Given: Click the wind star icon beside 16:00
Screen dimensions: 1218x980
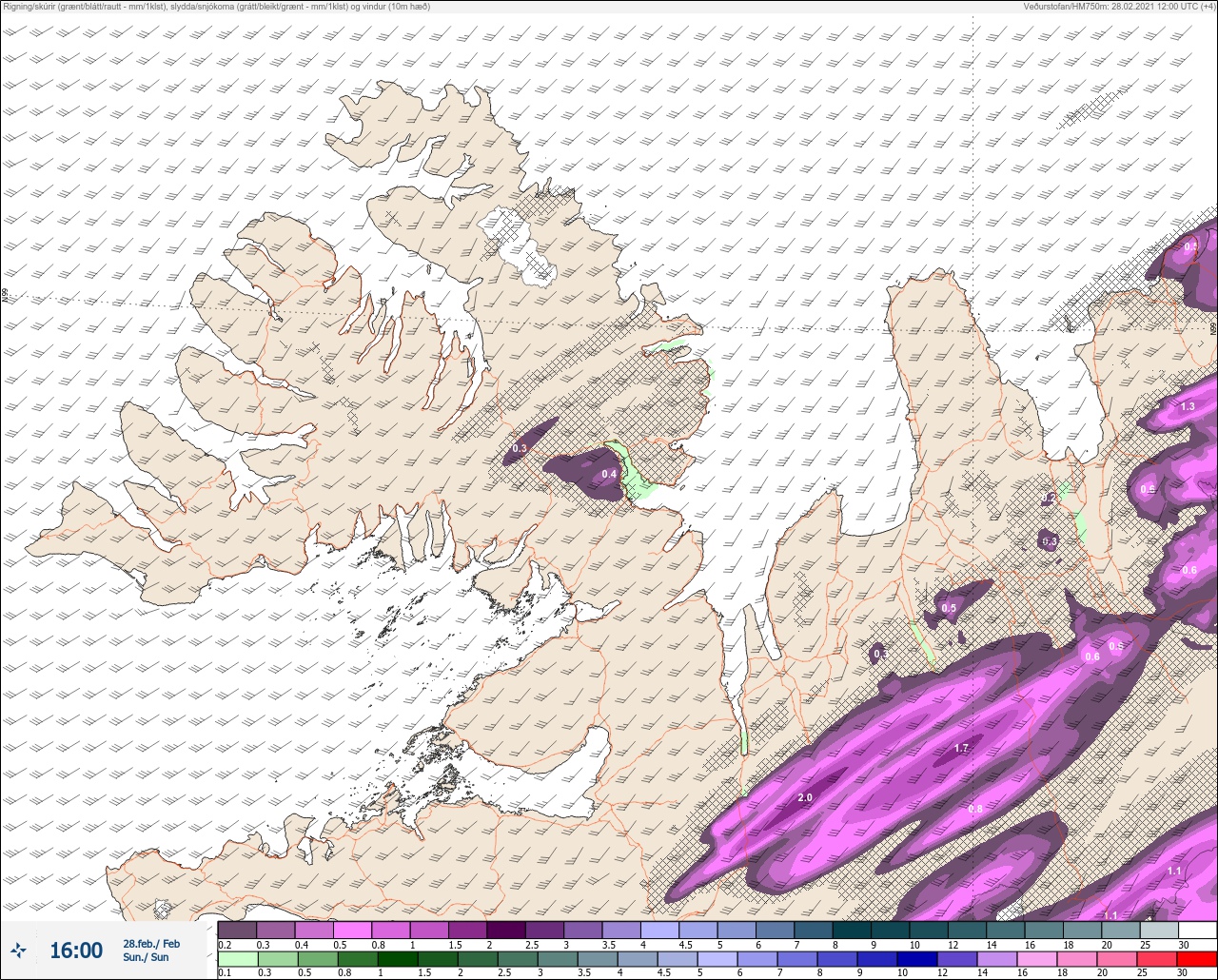Looking at the screenshot, I should click(x=19, y=950).
